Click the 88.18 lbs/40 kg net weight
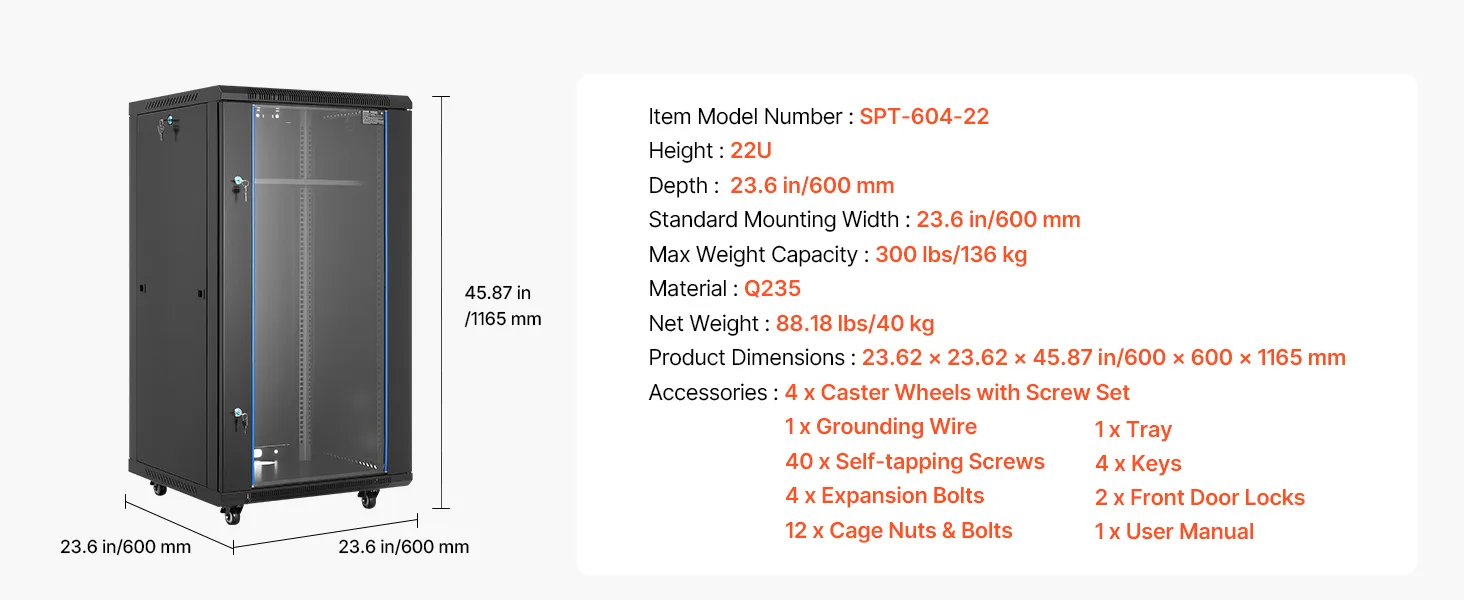1464x600 pixels. [x=855, y=324]
